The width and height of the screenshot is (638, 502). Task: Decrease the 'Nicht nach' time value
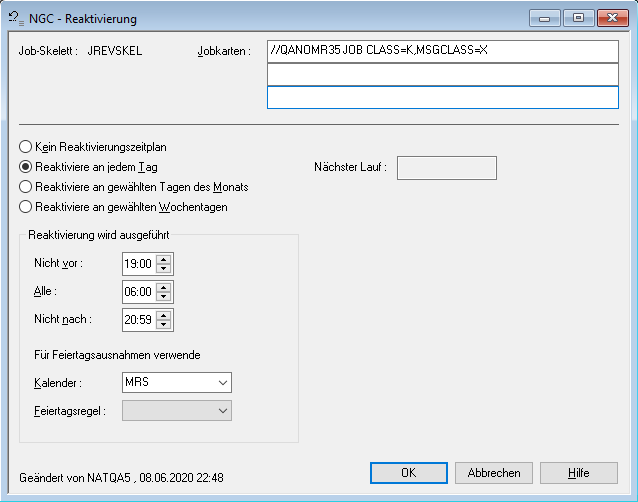click(x=164, y=325)
